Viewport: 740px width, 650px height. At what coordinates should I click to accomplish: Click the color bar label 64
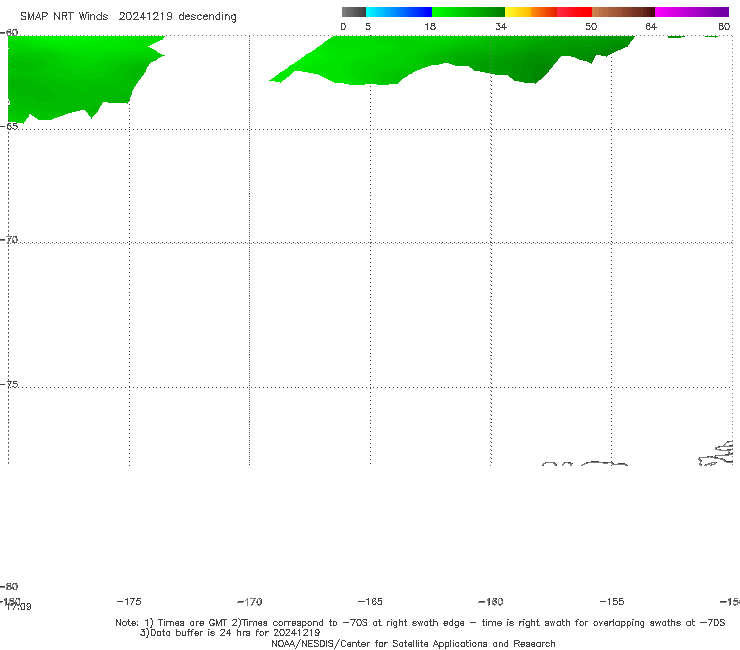[651, 26]
